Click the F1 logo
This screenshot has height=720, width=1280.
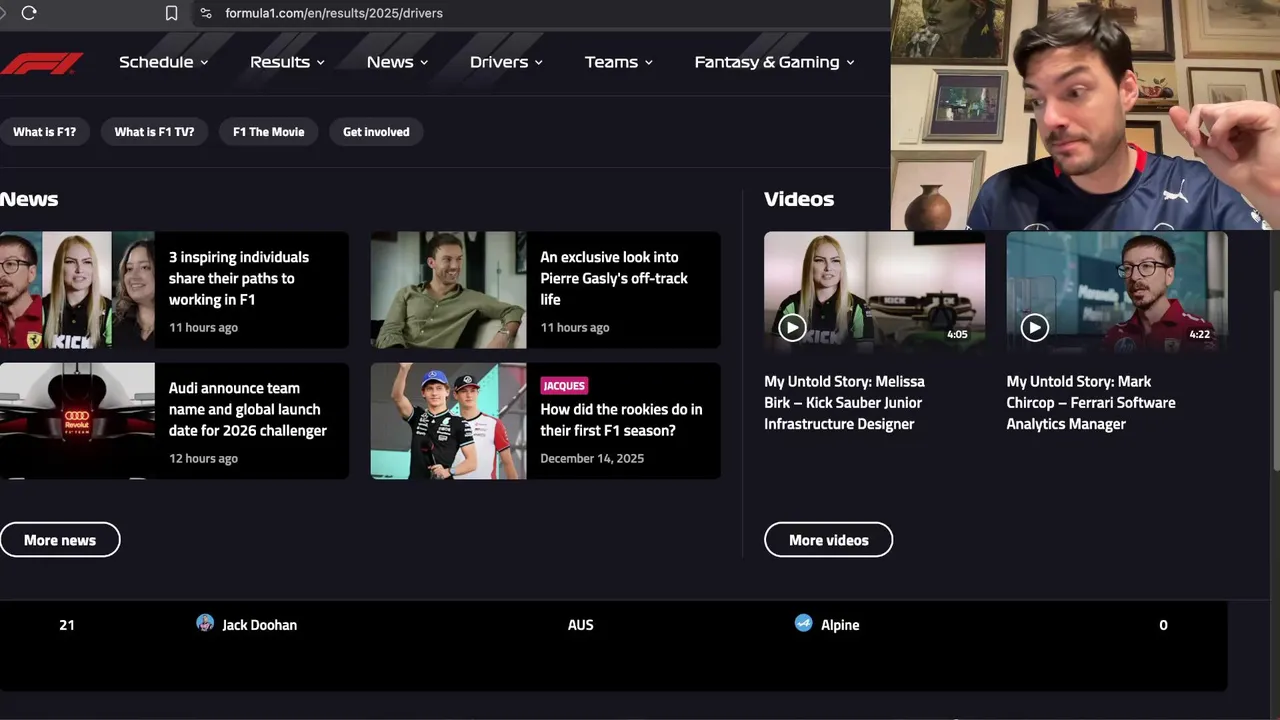tap(42, 63)
